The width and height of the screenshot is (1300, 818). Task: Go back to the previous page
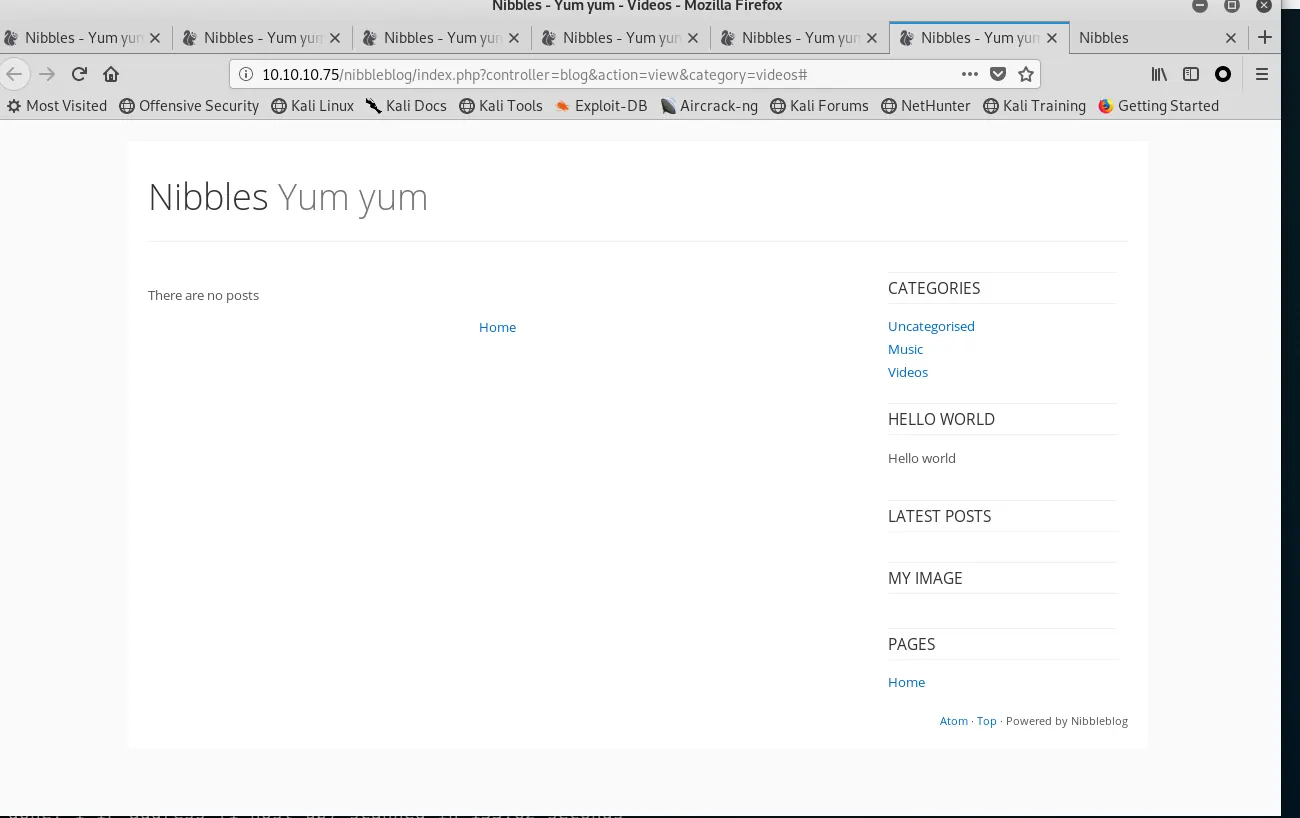pos(14,74)
